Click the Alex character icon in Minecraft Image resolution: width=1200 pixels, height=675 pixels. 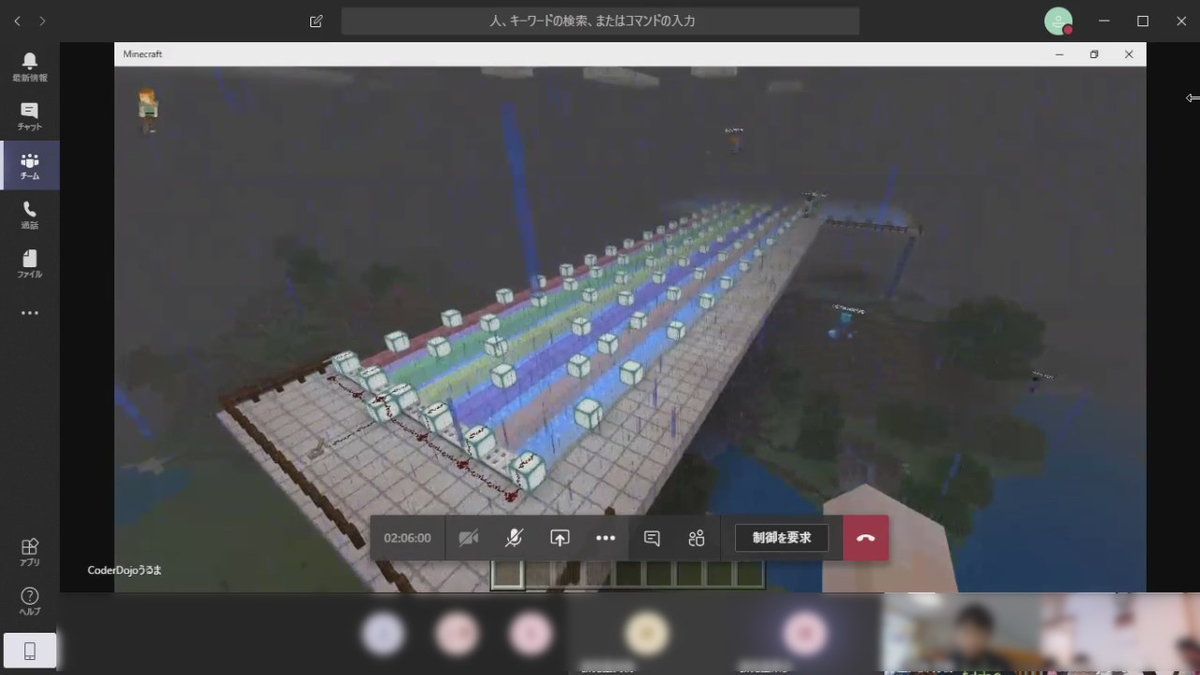(x=148, y=109)
